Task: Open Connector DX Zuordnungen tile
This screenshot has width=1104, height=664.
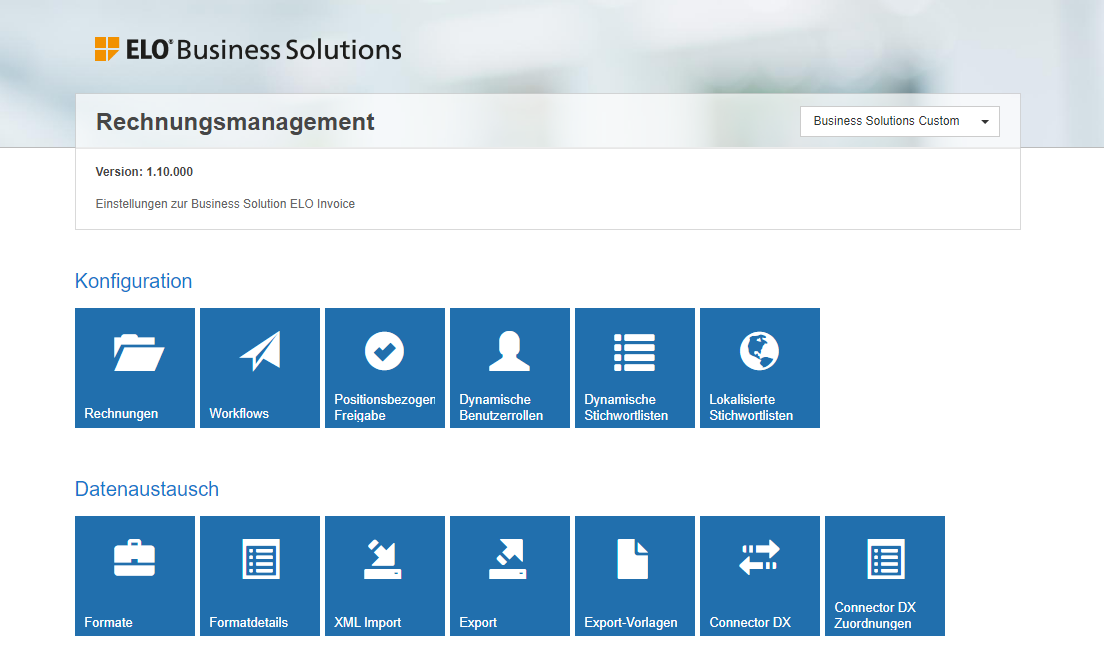Action: (884, 576)
